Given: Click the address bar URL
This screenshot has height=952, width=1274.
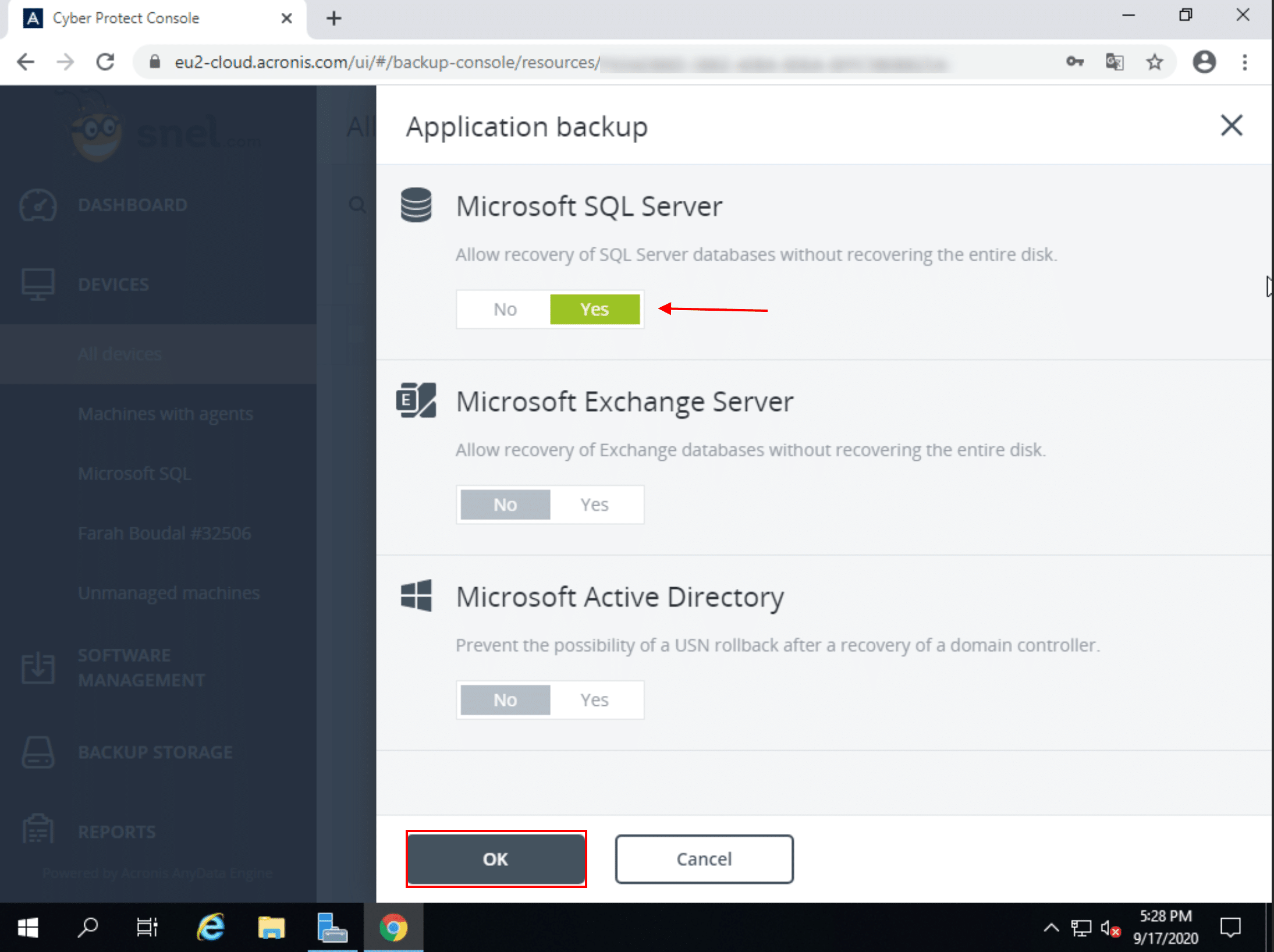Looking at the screenshot, I should [562, 62].
